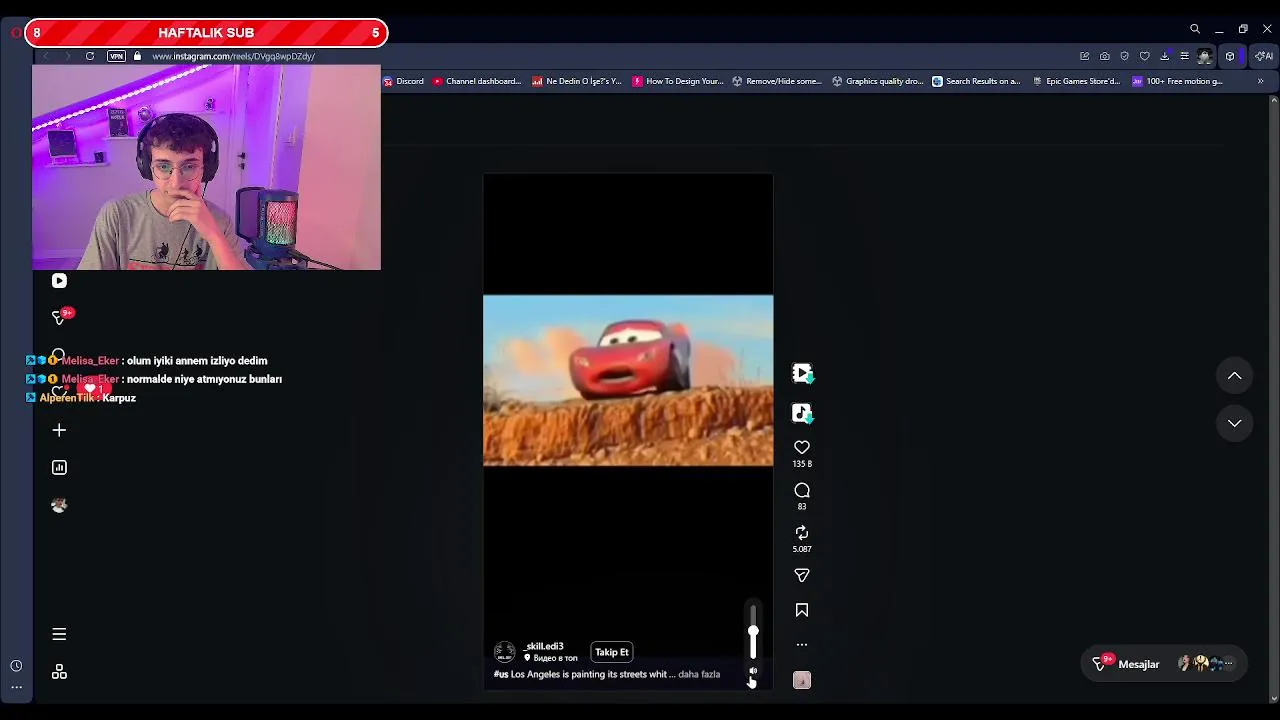Like the reel with heart icon
This screenshot has width=1280, height=720.
coord(802,447)
